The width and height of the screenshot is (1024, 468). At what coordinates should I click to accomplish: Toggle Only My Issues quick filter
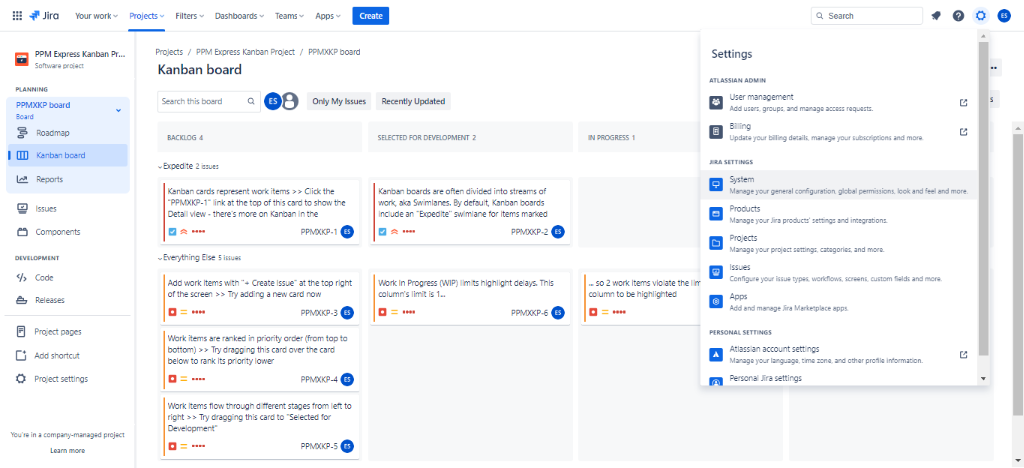click(339, 101)
